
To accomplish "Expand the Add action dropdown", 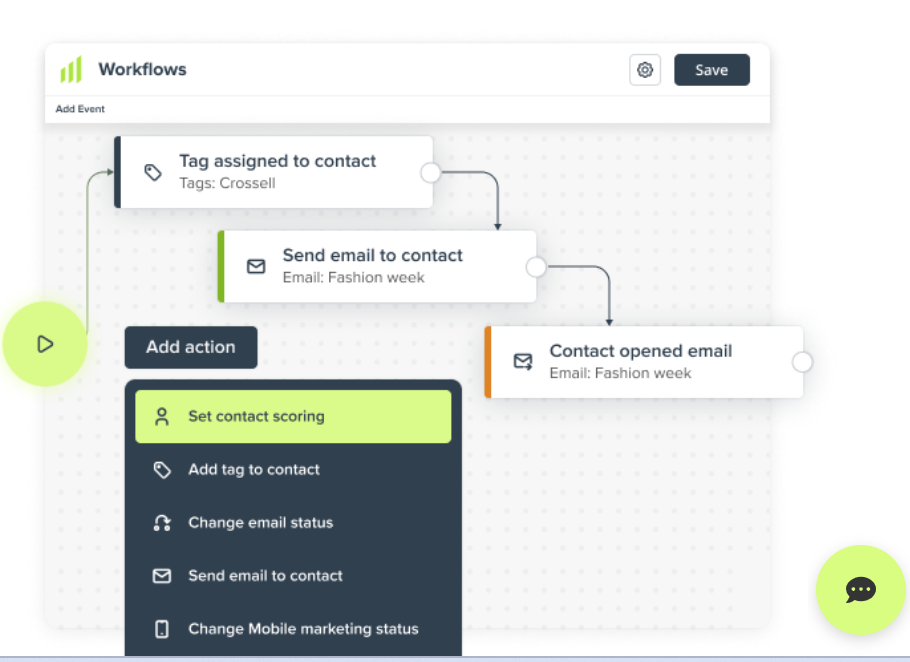I will point(191,347).
